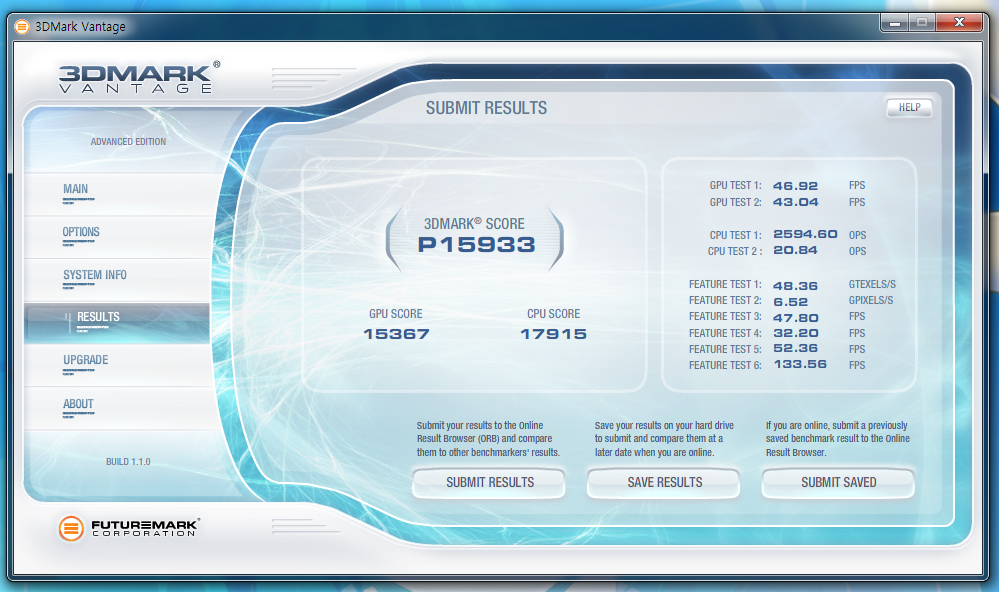Viewport: 999px width, 592px height.
Task: Click the GPIXELS/S unit label
Action: click(x=871, y=300)
